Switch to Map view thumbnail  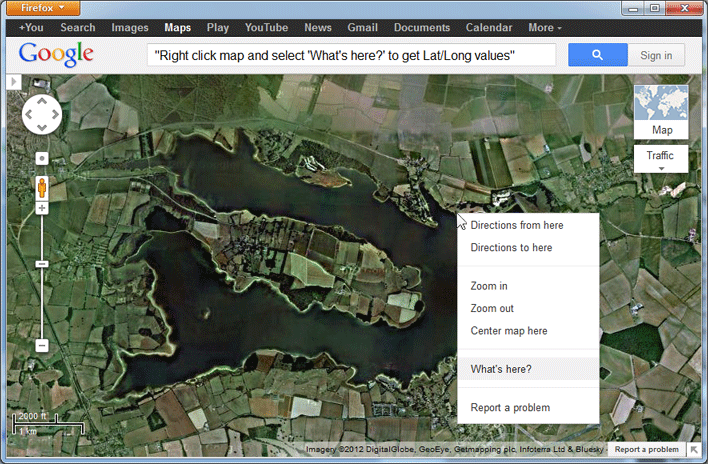[661, 111]
